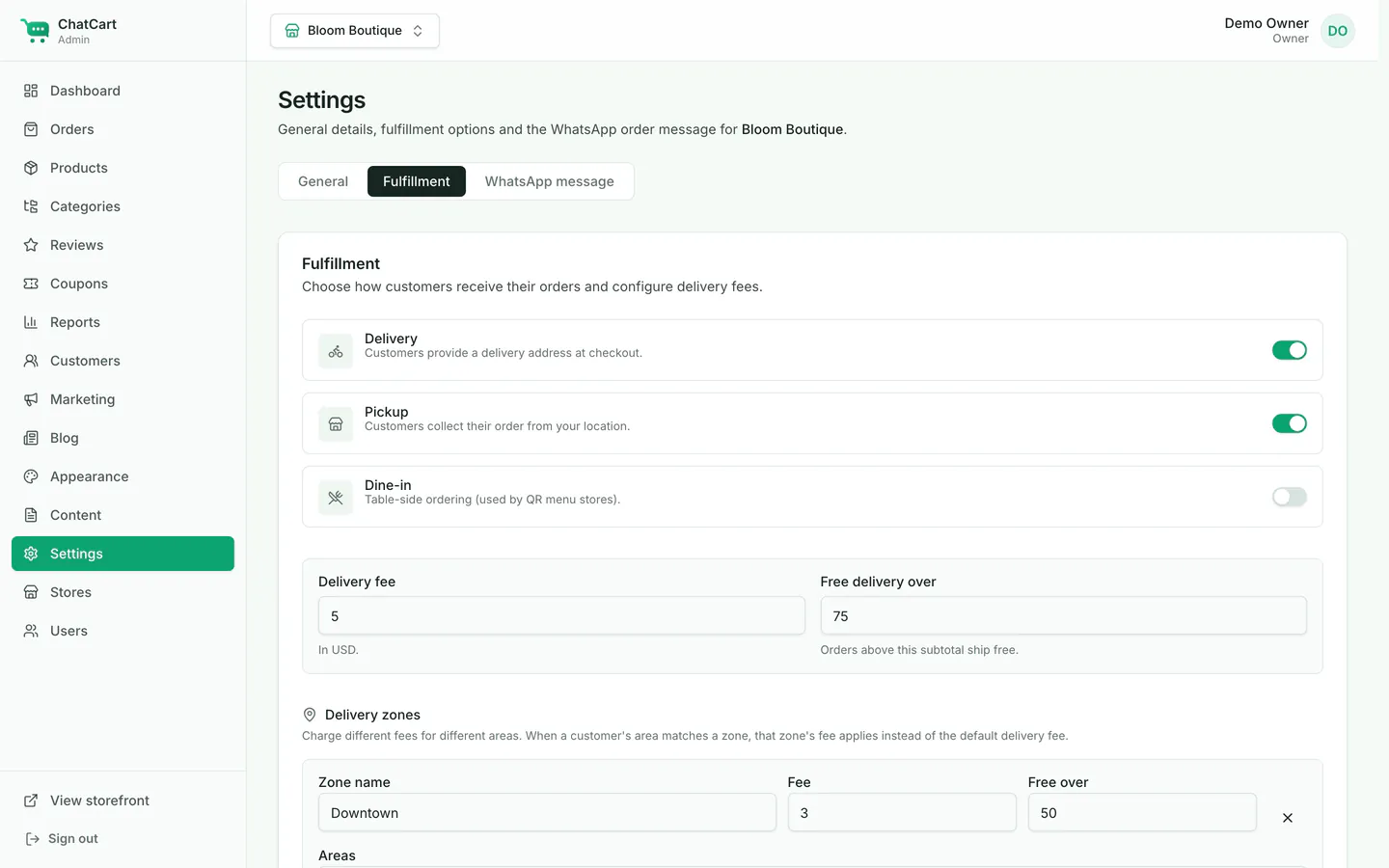Open the View storefront link
This screenshot has height=868, width=1389.
coord(123,800)
